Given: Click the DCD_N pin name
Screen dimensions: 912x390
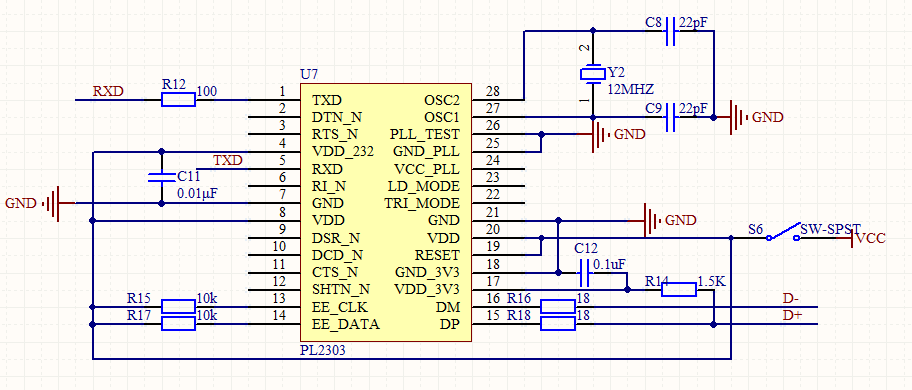Looking at the screenshot, I should (337, 255).
